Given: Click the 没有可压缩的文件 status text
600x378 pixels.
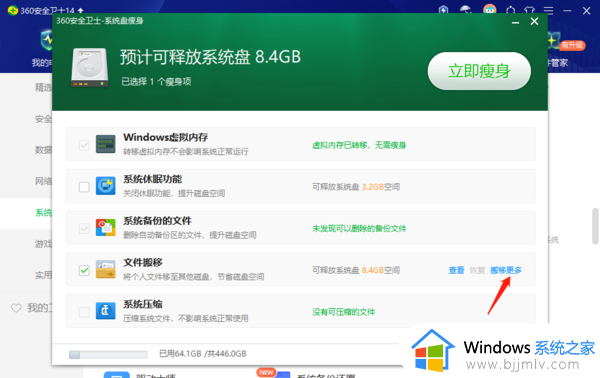Looking at the screenshot, I should [x=344, y=312].
